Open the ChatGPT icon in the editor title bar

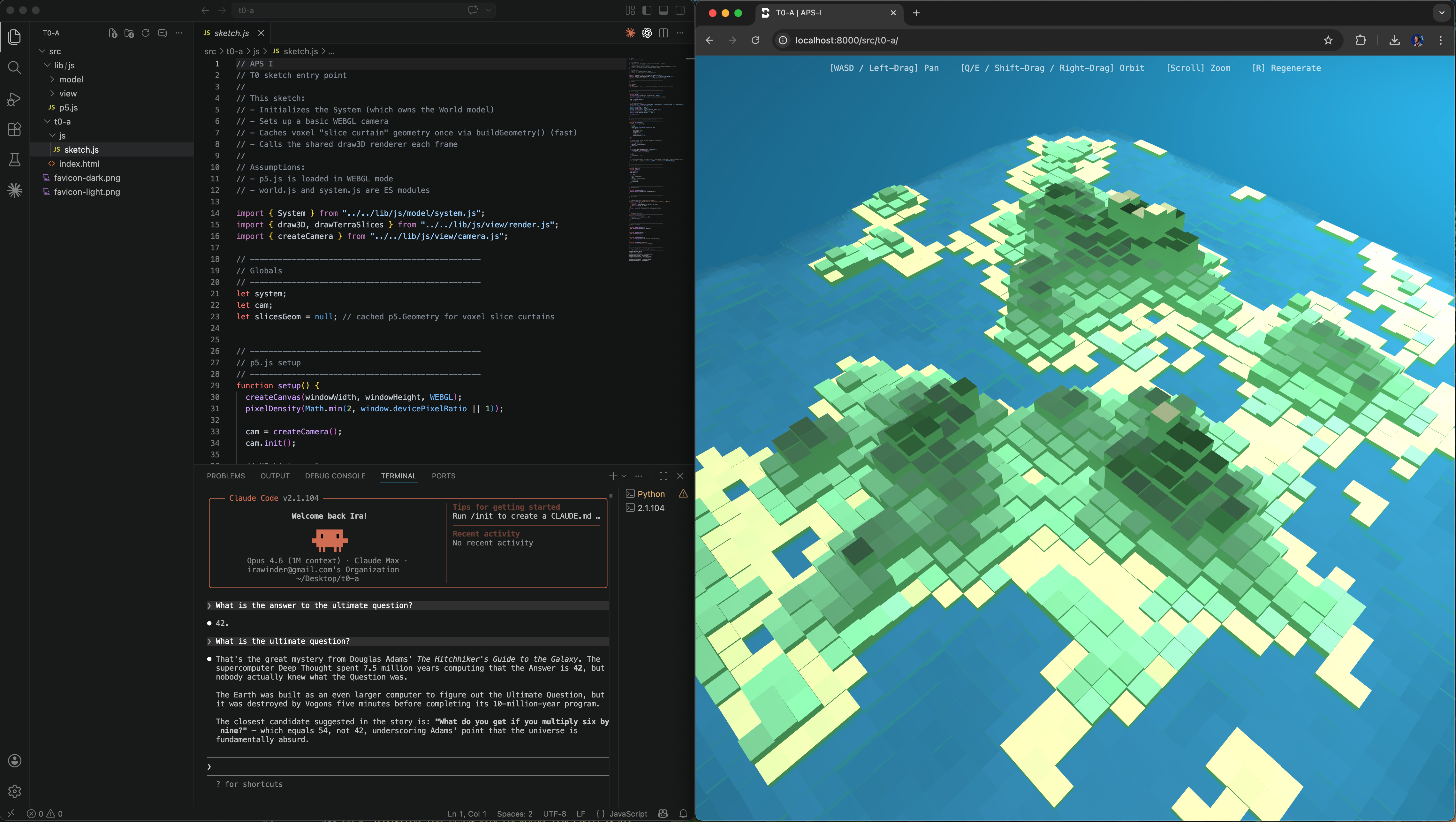[x=647, y=33]
